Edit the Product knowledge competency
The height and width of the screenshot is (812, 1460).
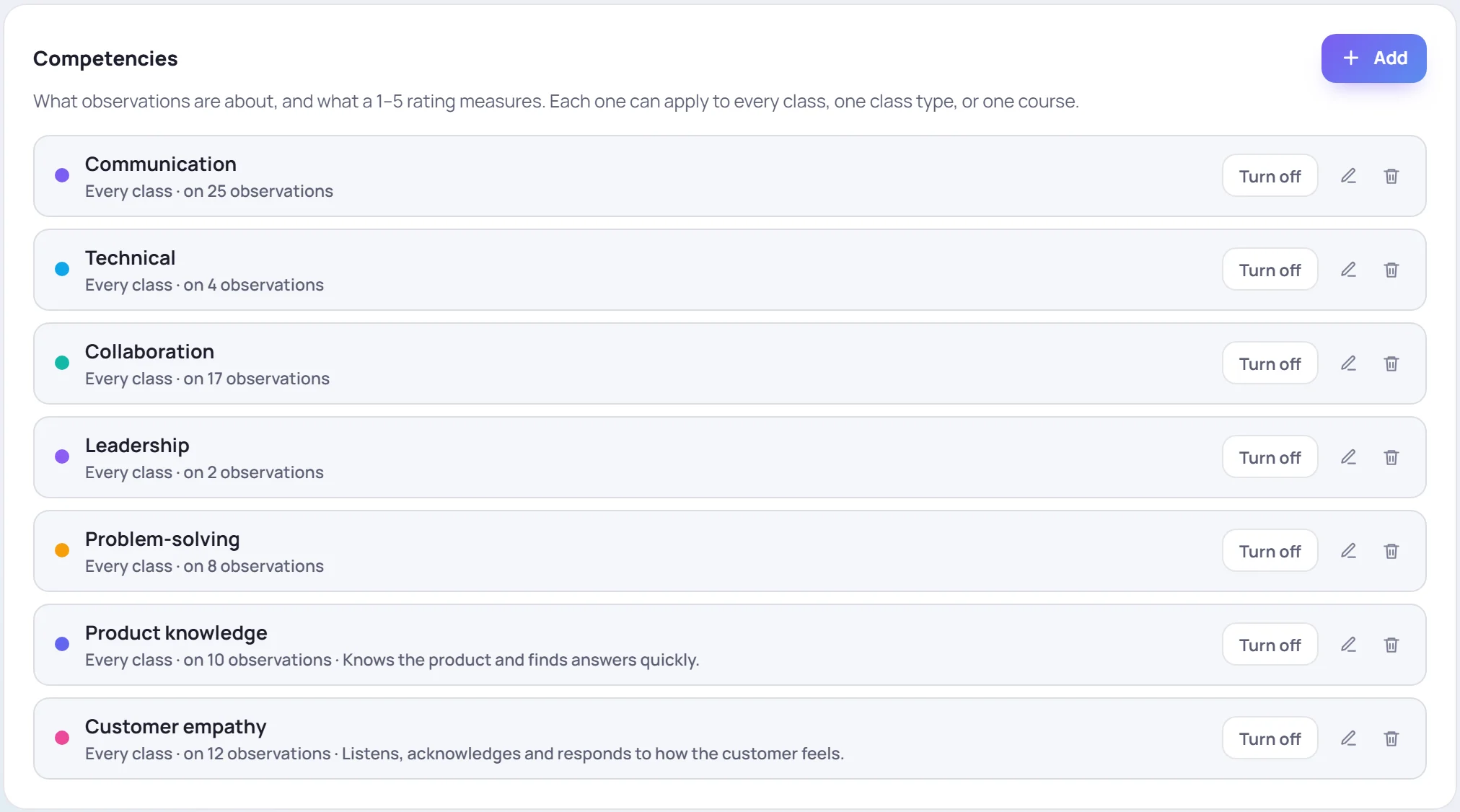pyautogui.click(x=1348, y=645)
